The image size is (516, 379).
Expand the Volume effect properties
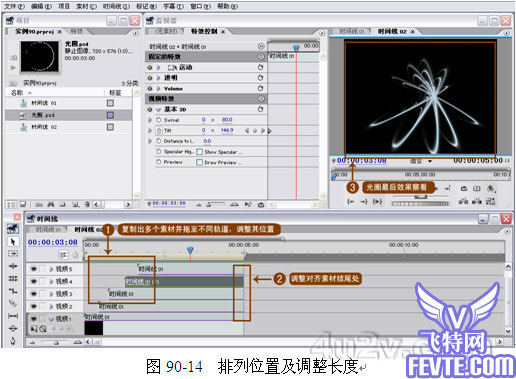coord(159,88)
